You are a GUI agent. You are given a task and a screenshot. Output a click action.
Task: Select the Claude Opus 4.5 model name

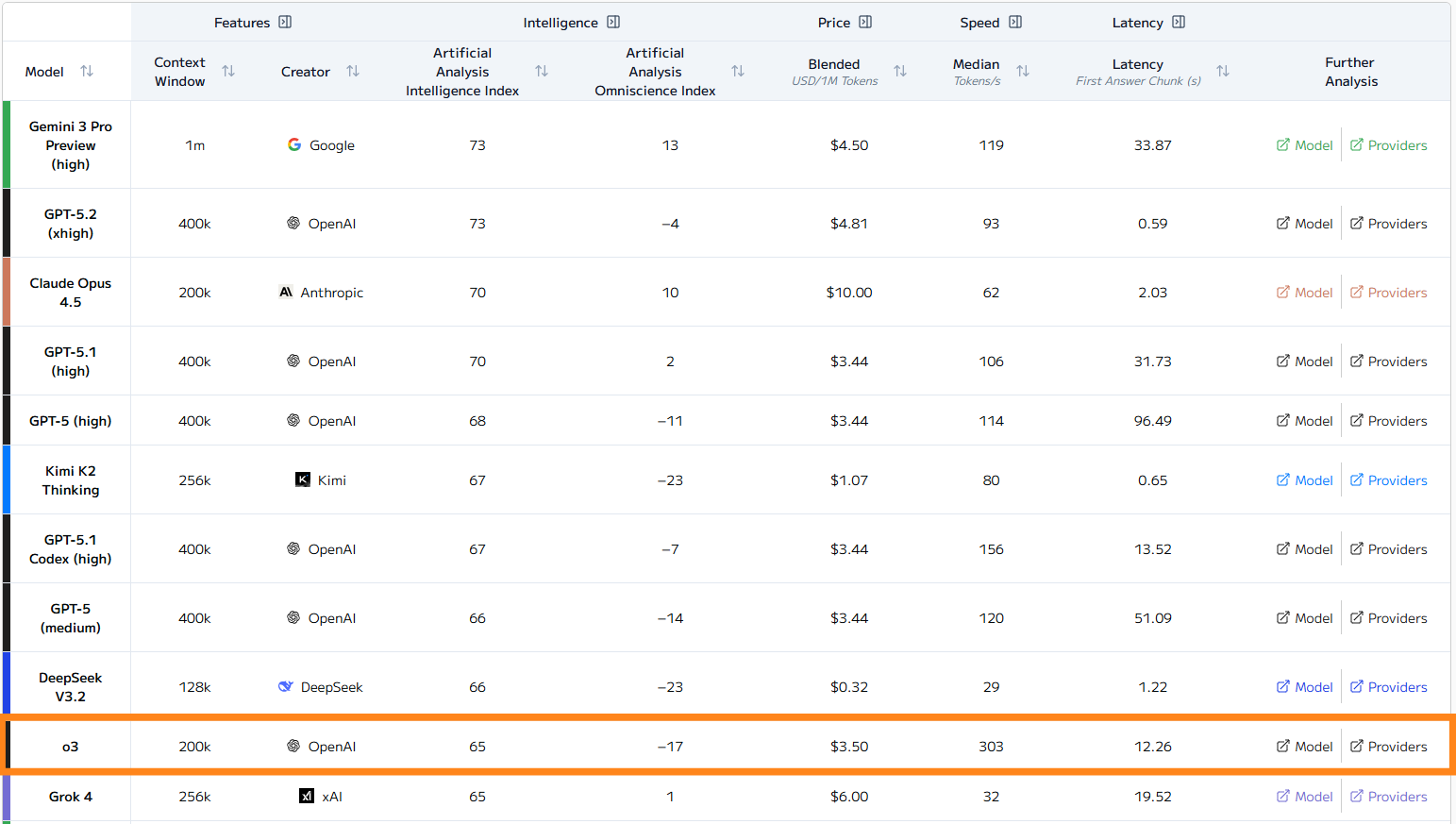tap(71, 293)
